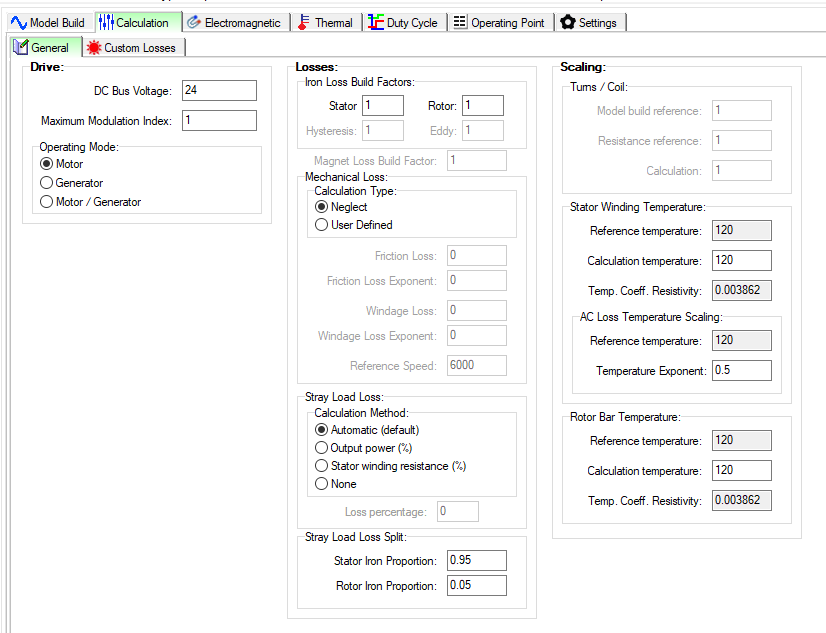
Task: Click Rotor Bar Reference temperature field
Action: (x=742, y=440)
